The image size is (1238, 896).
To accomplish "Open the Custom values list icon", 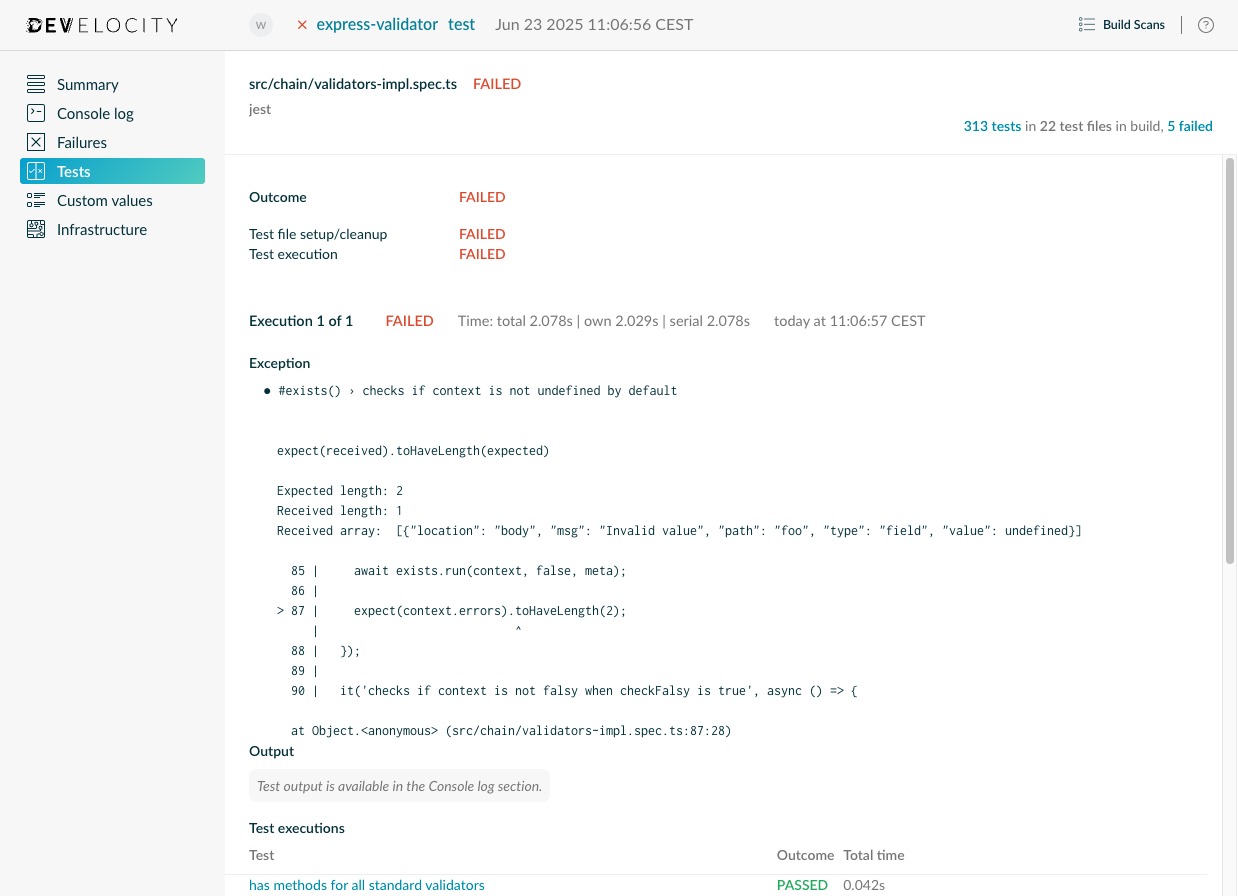I will coord(36,200).
